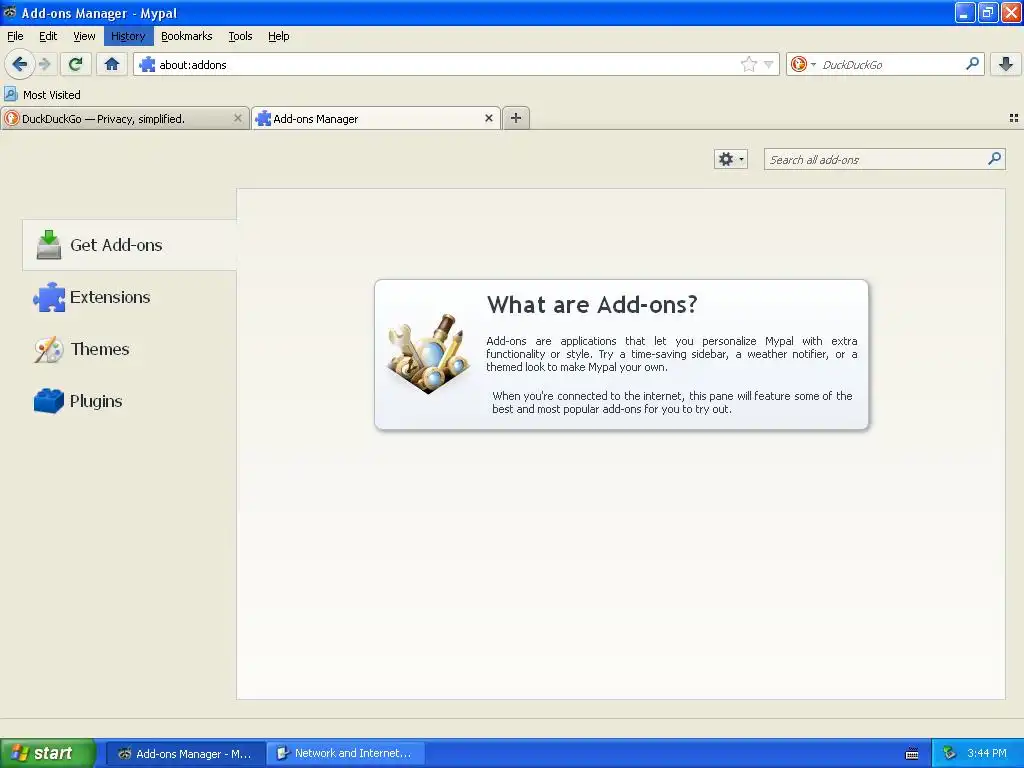Click the keyboard icon in system tray
This screenshot has height=768, width=1024.
(912, 754)
